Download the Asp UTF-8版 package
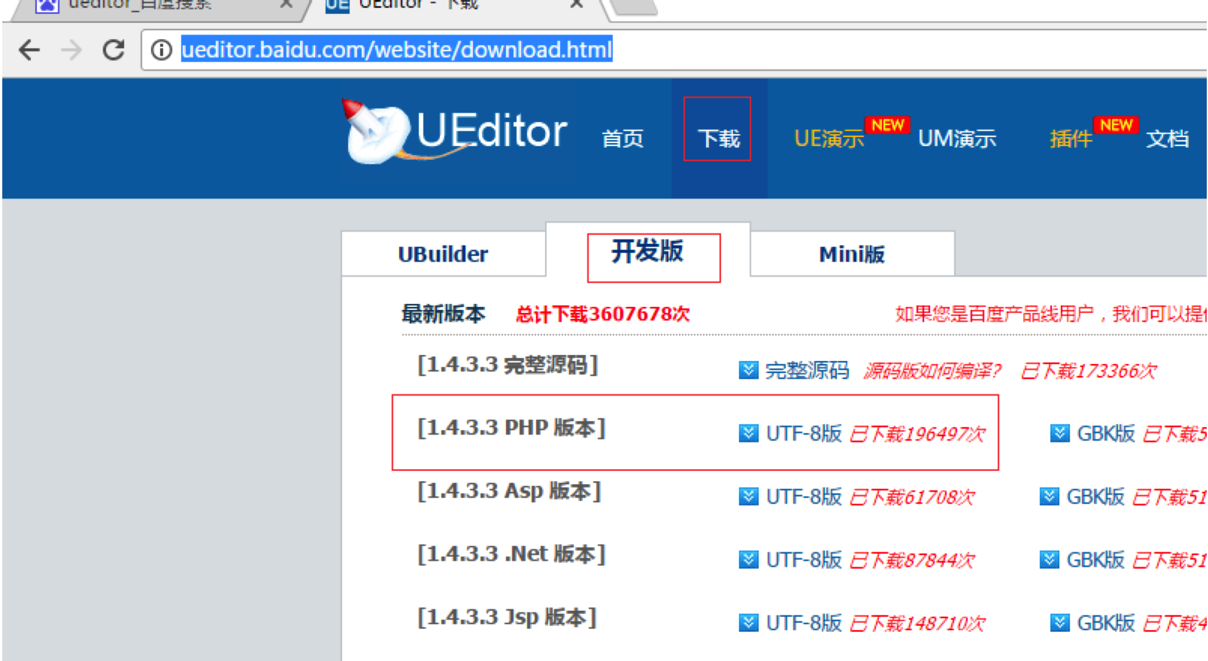Image resolution: width=1208 pixels, height=661 pixels. tap(804, 496)
